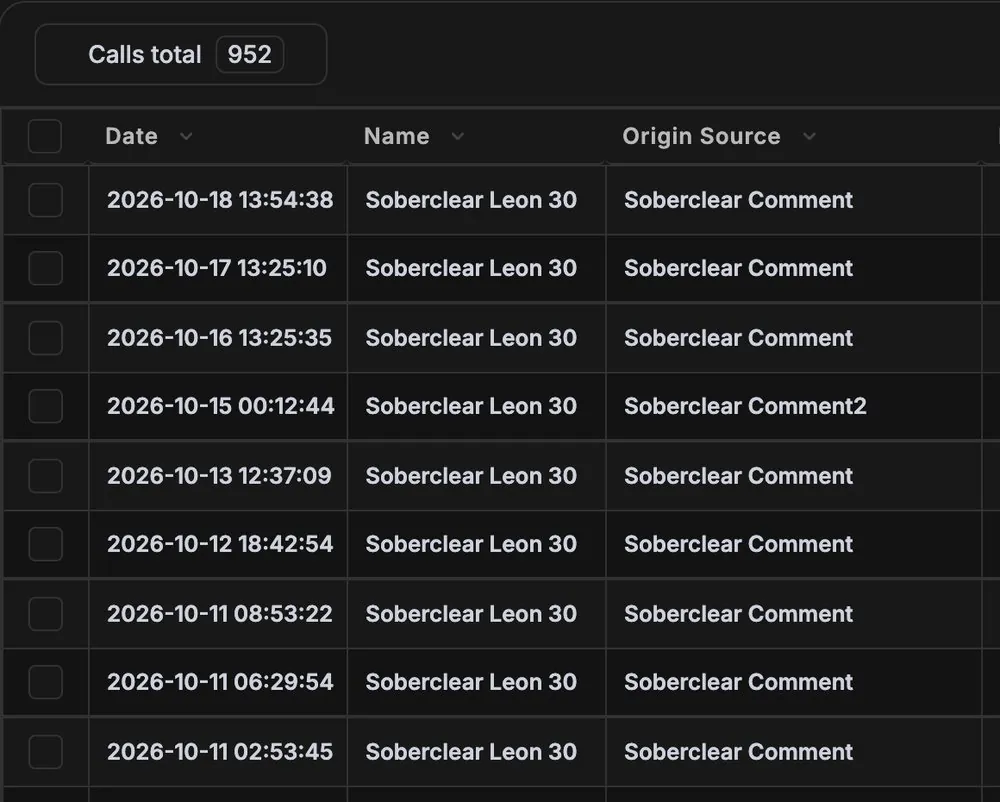
Task: Click the Origin Source header label
Action: [701, 136]
